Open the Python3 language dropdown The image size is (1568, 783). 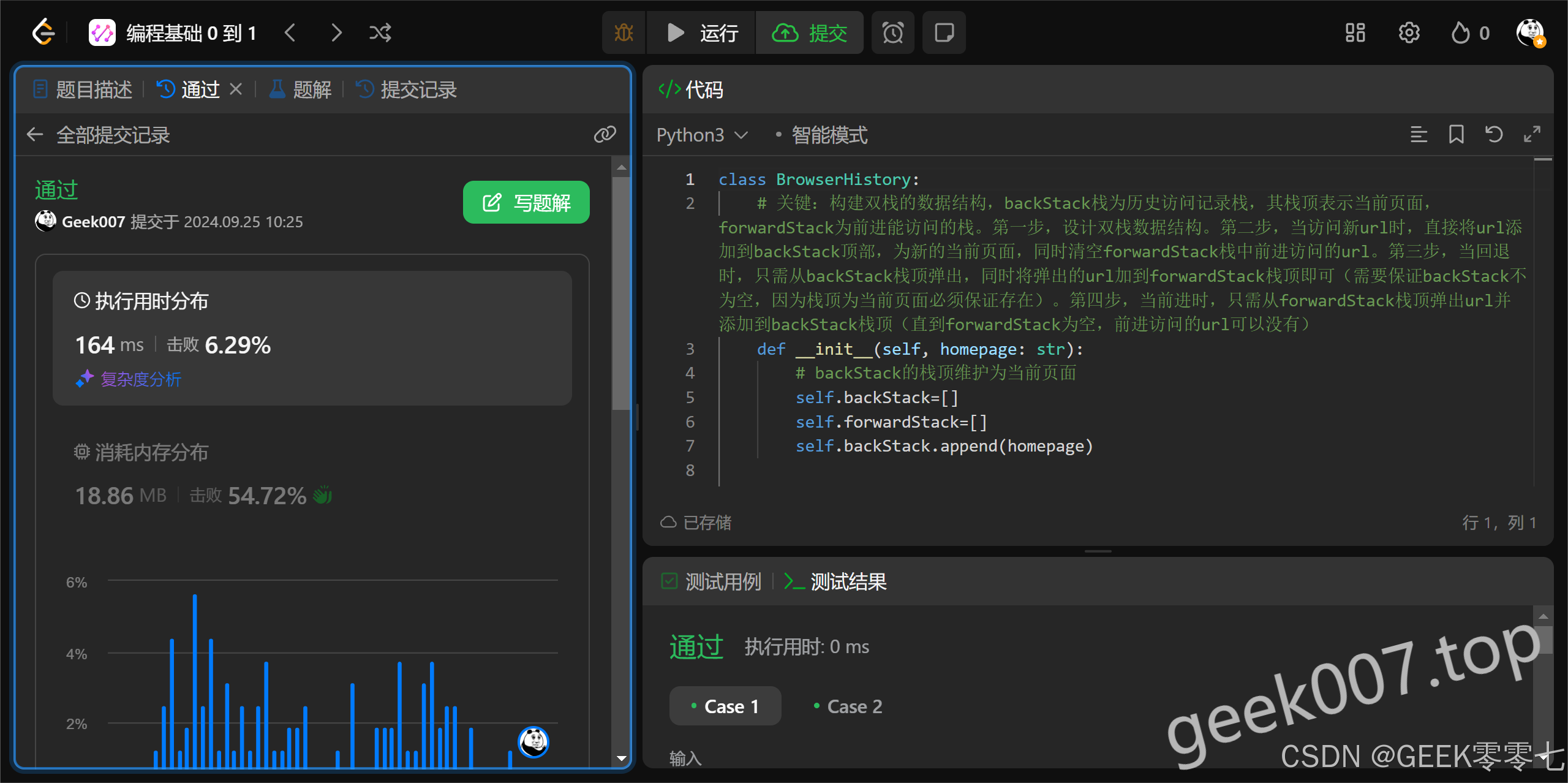click(x=702, y=135)
